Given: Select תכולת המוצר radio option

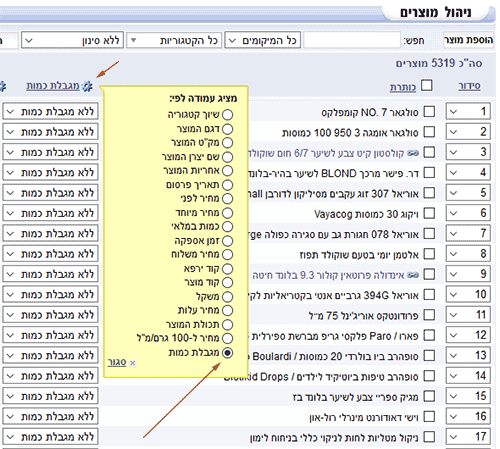Looking at the screenshot, I should (x=227, y=324).
